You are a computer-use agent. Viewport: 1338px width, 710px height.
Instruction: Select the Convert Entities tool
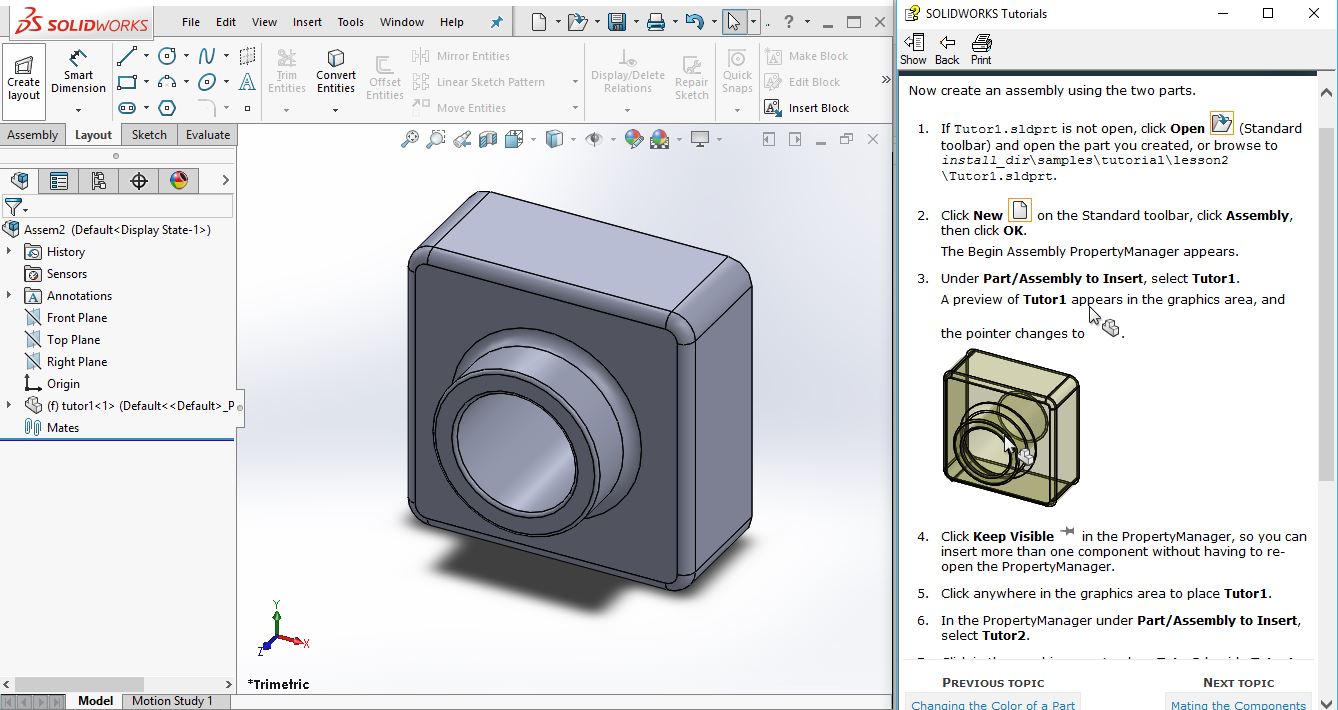click(x=336, y=70)
